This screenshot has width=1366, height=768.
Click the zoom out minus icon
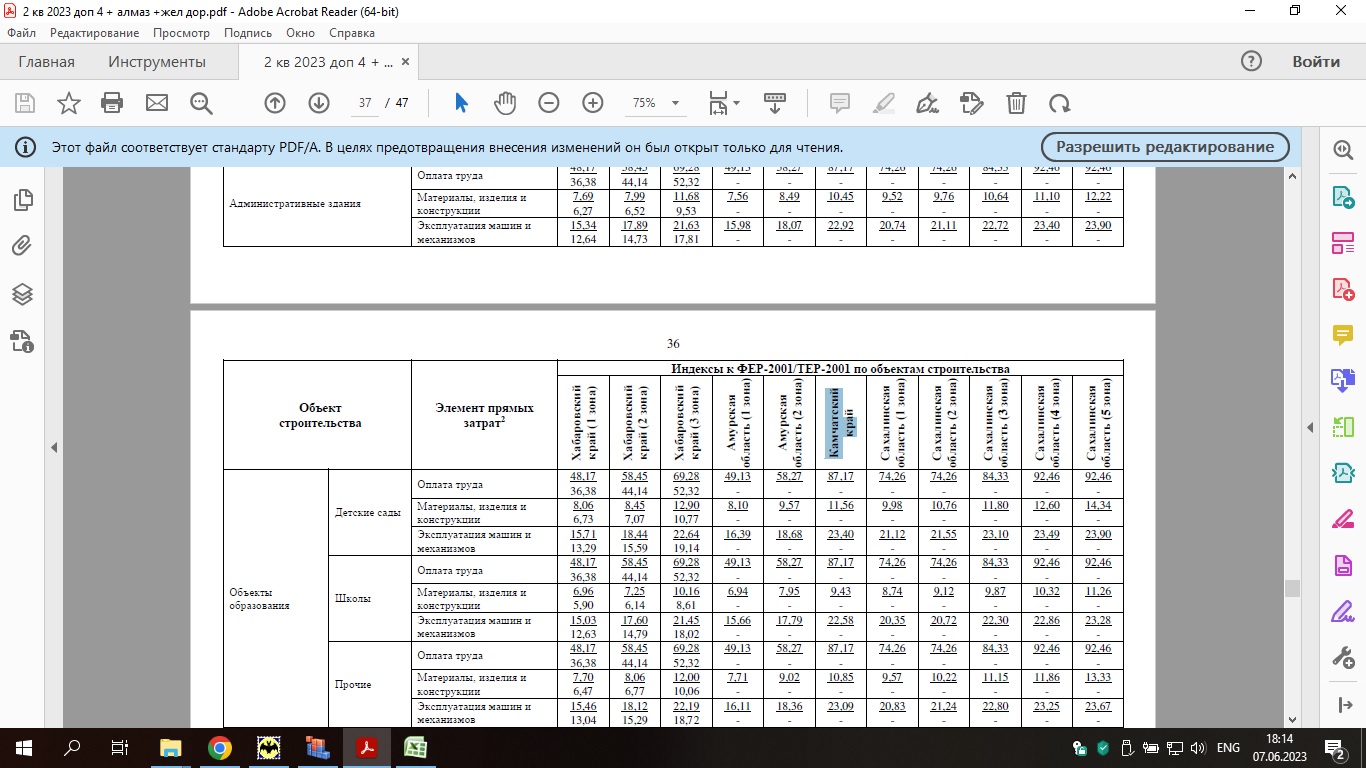[549, 103]
